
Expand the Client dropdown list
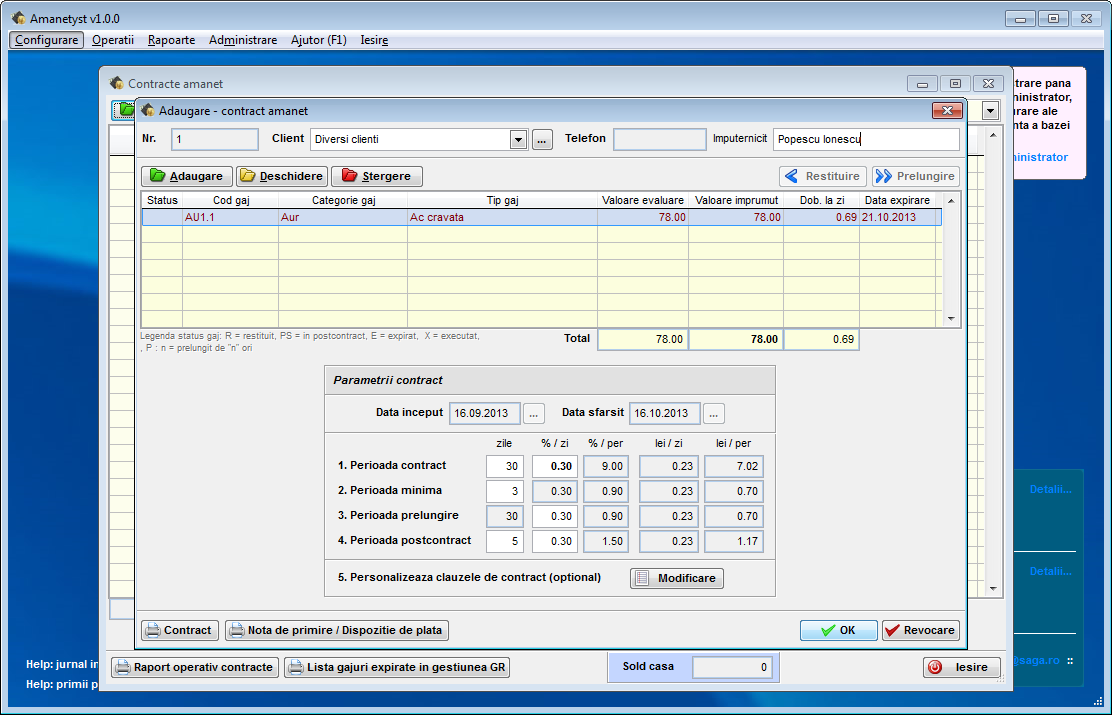tap(518, 140)
